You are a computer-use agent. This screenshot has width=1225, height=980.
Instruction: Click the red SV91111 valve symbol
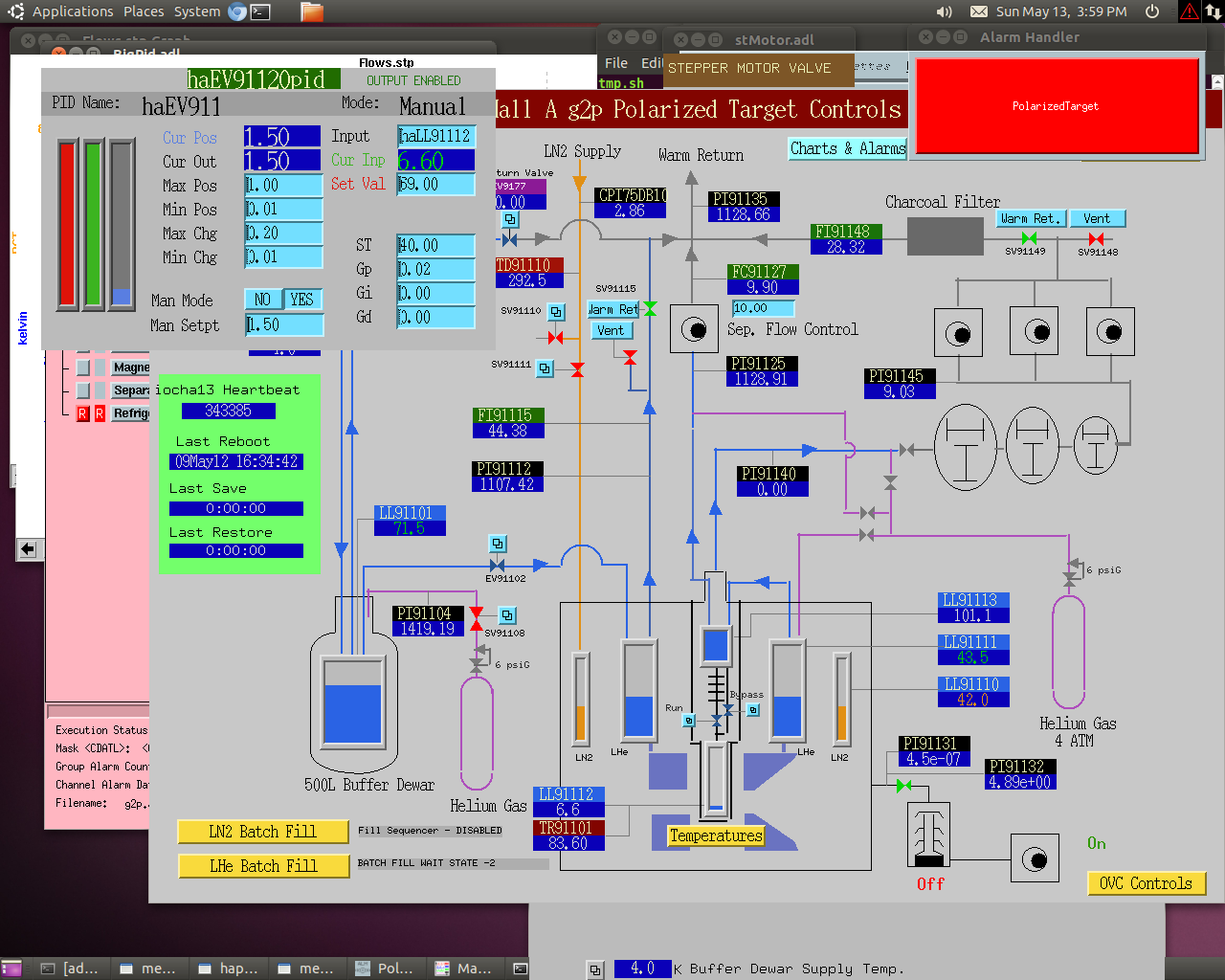click(577, 369)
